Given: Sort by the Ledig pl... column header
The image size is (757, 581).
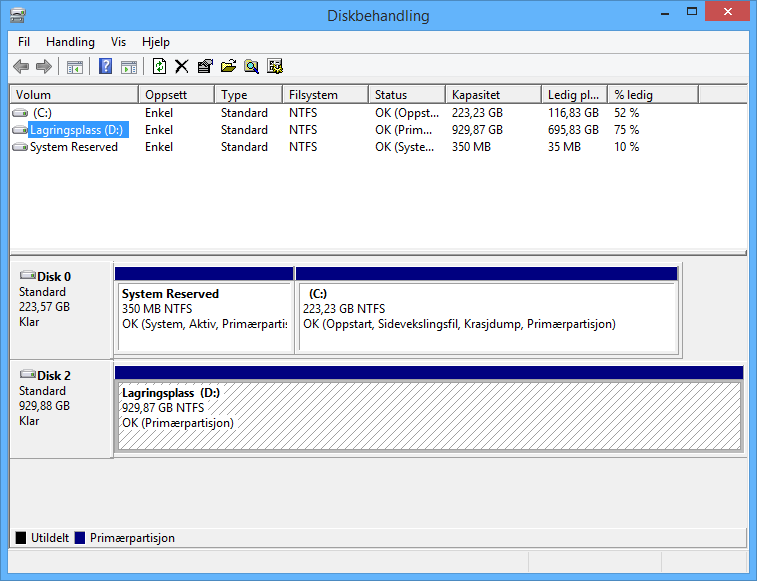Looking at the screenshot, I should click(575, 95).
